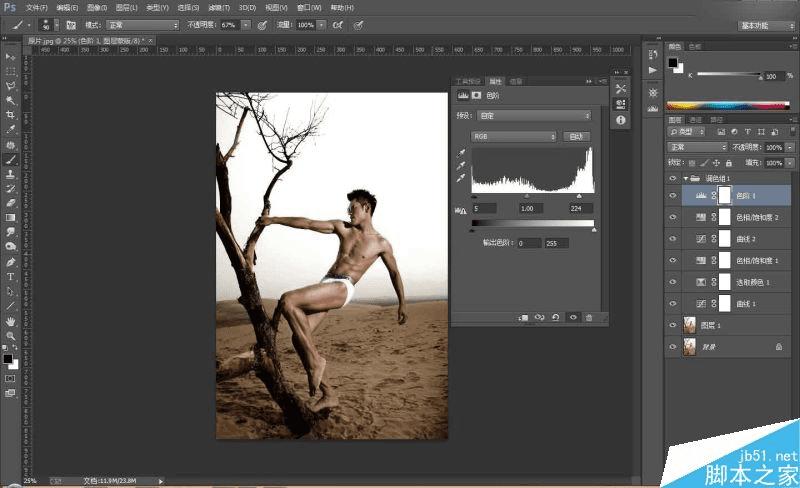The height and width of the screenshot is (488, 800).
Task: Open the RGB channel dropdown in Levels
Action: tap(514, 135)
